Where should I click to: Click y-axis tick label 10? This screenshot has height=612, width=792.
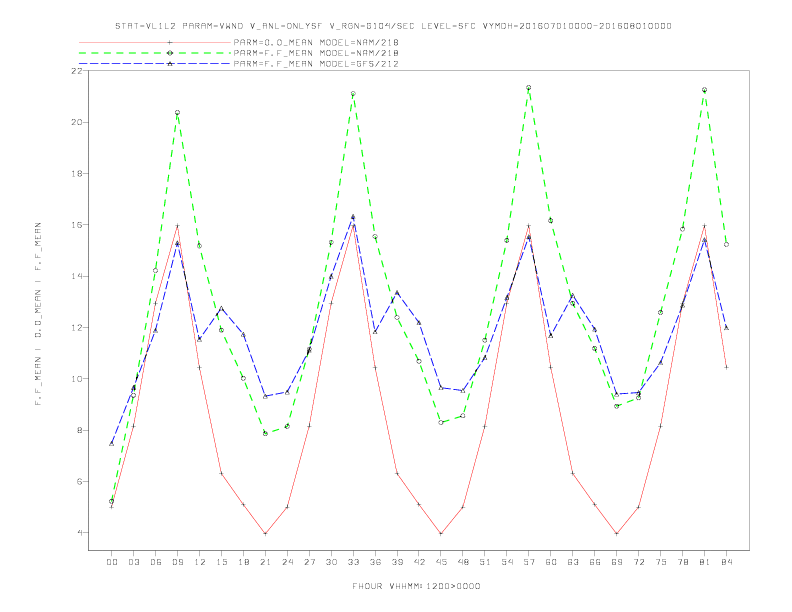(77, 379)
